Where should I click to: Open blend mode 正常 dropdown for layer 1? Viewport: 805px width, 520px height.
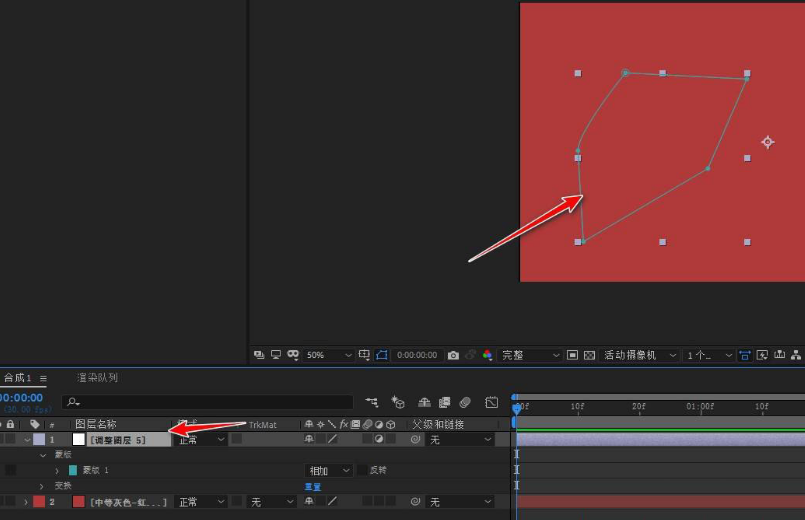(201, 440)
